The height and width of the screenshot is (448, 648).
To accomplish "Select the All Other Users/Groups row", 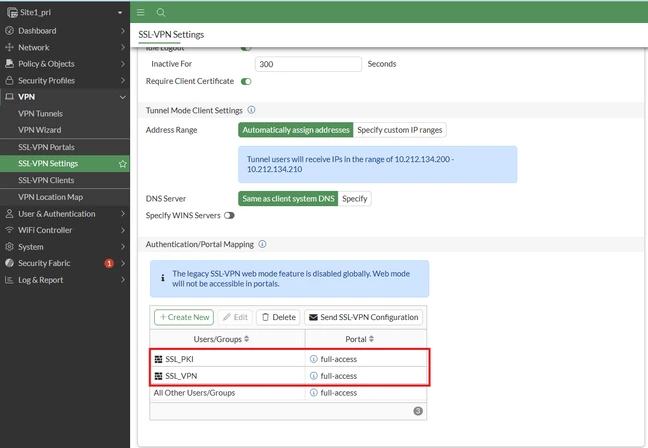I will pyautogui.click(x=288, y=393).
